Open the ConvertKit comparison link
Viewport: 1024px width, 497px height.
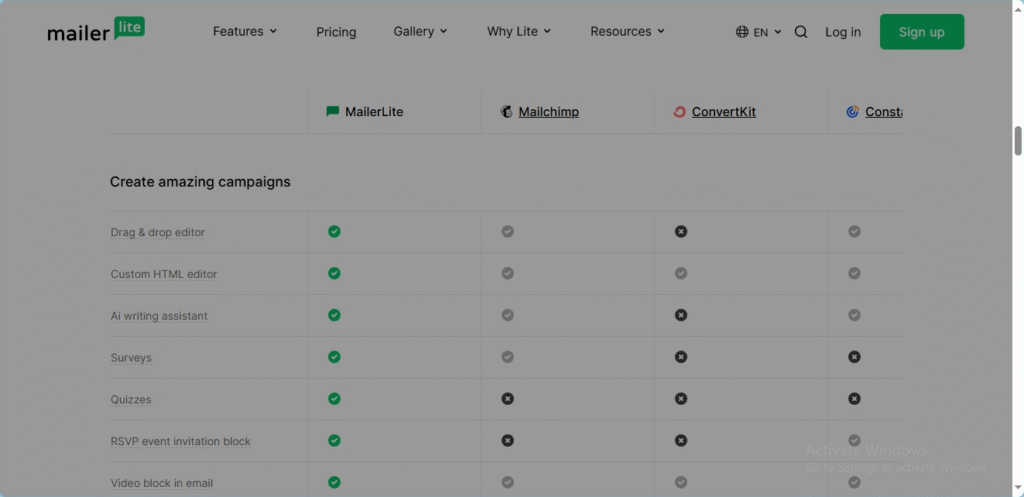click(724, 112)
